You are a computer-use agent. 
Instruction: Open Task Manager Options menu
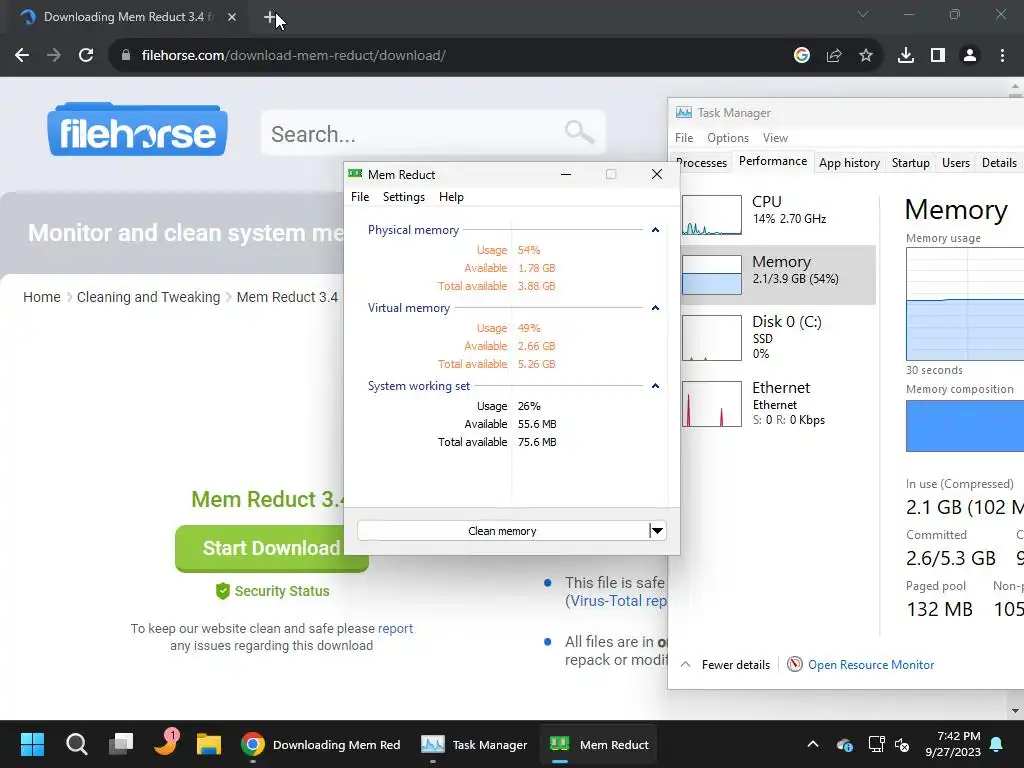click(728, 138)
